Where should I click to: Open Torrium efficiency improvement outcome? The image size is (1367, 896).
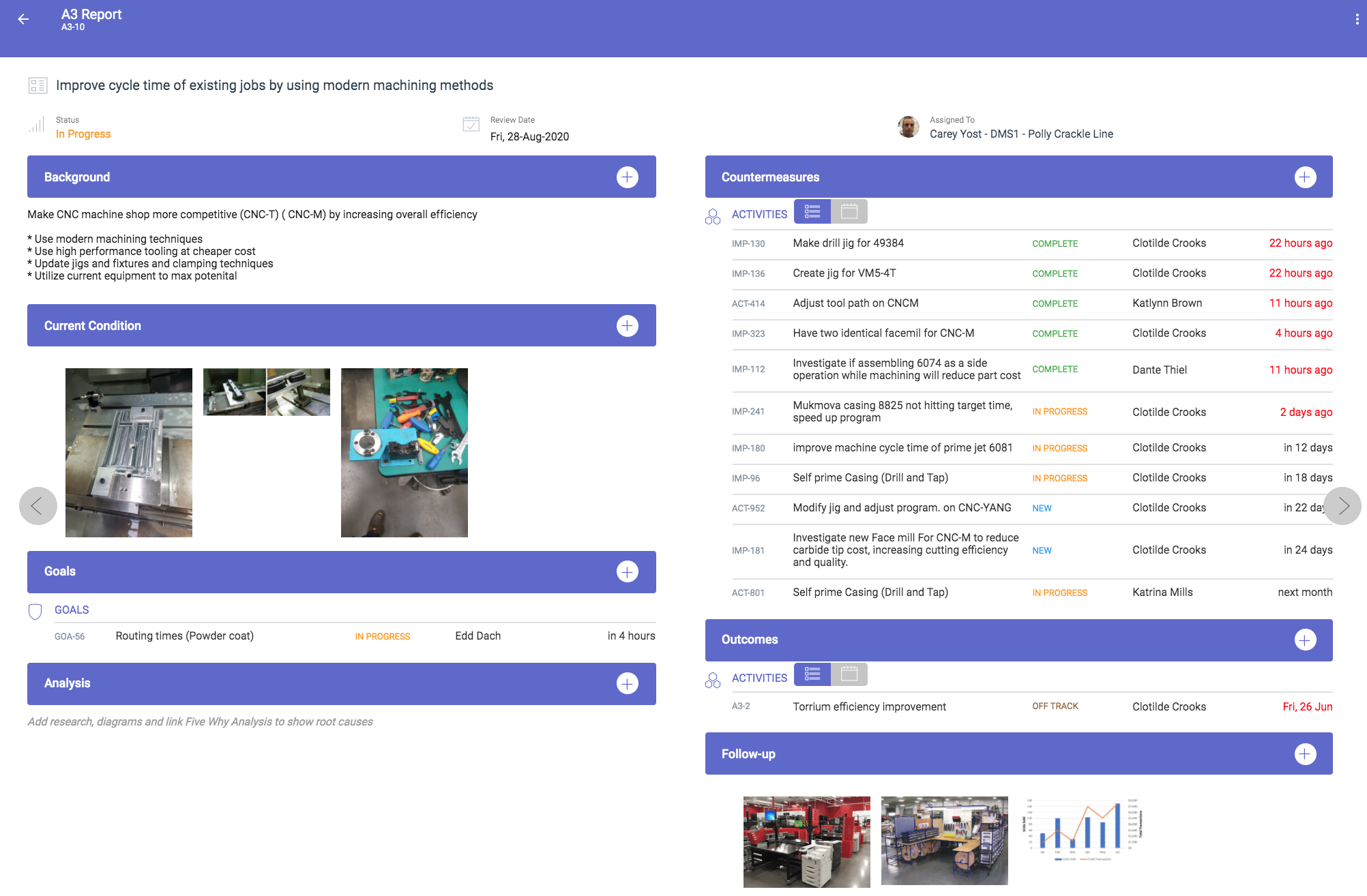(869, 707)
